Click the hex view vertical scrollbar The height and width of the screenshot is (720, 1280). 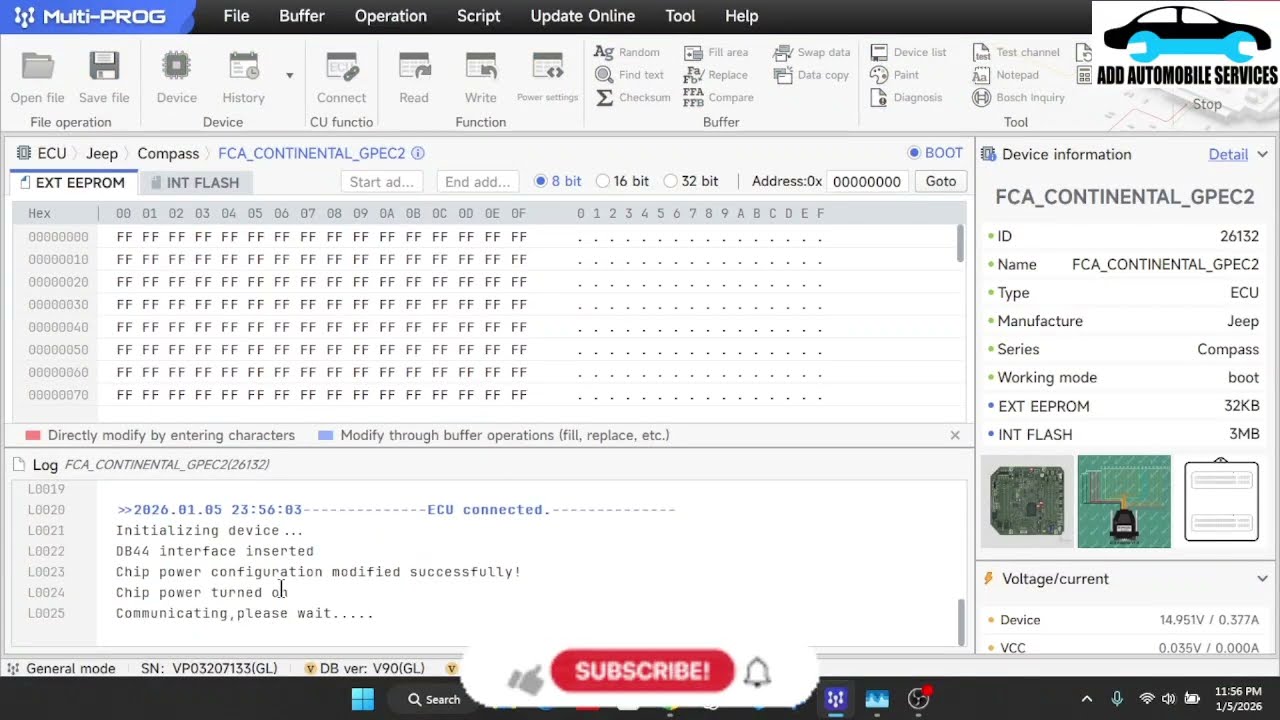(x=961, y=244)
